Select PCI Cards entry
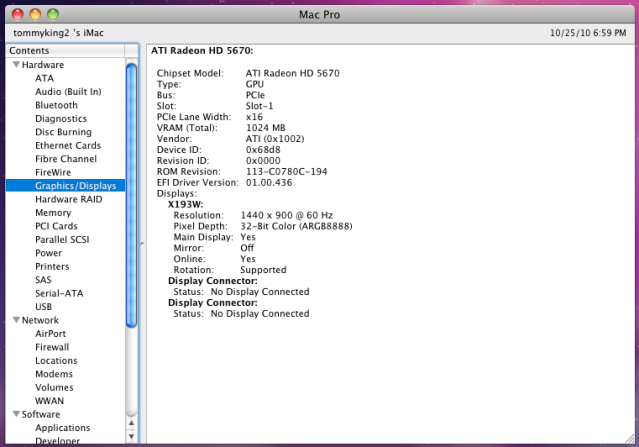 tap(57, 226)
